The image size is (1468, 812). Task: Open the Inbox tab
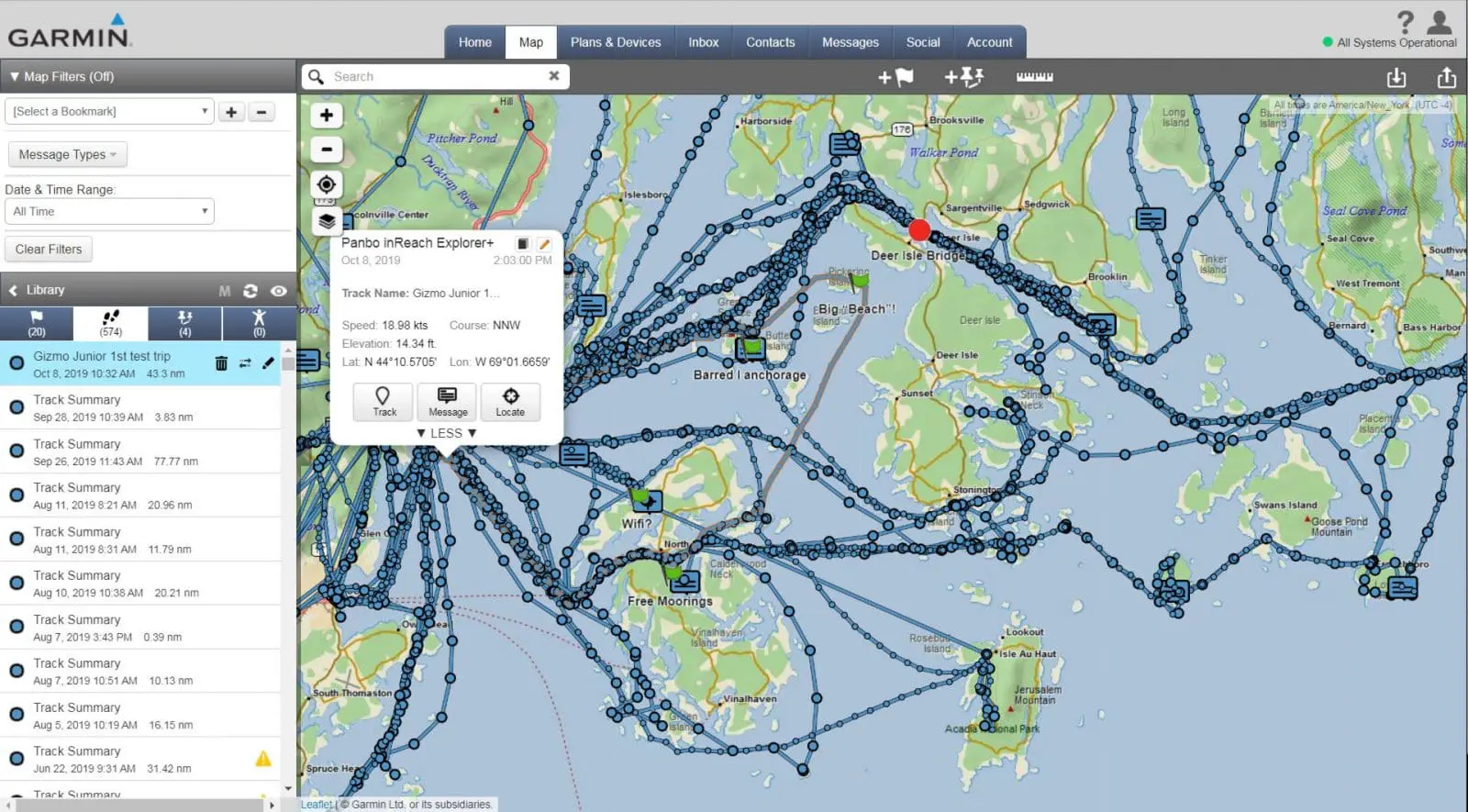pos(704,42)
